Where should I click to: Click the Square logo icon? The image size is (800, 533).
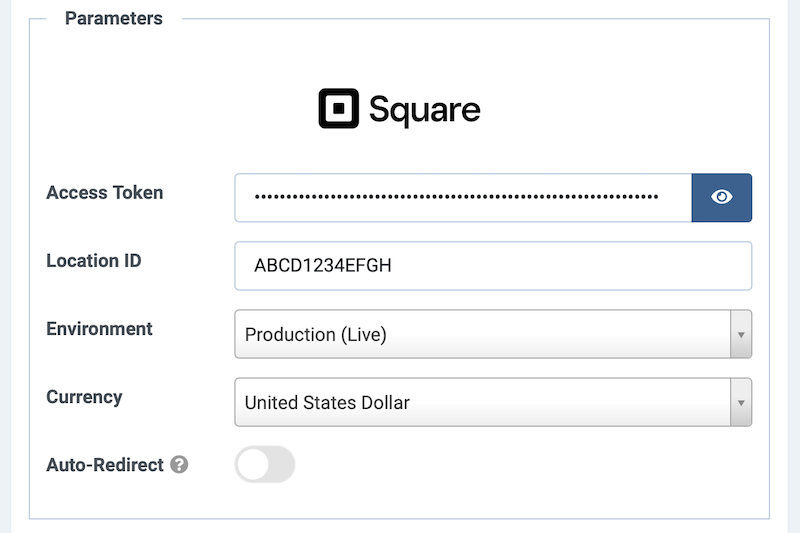tap(339, 109)
